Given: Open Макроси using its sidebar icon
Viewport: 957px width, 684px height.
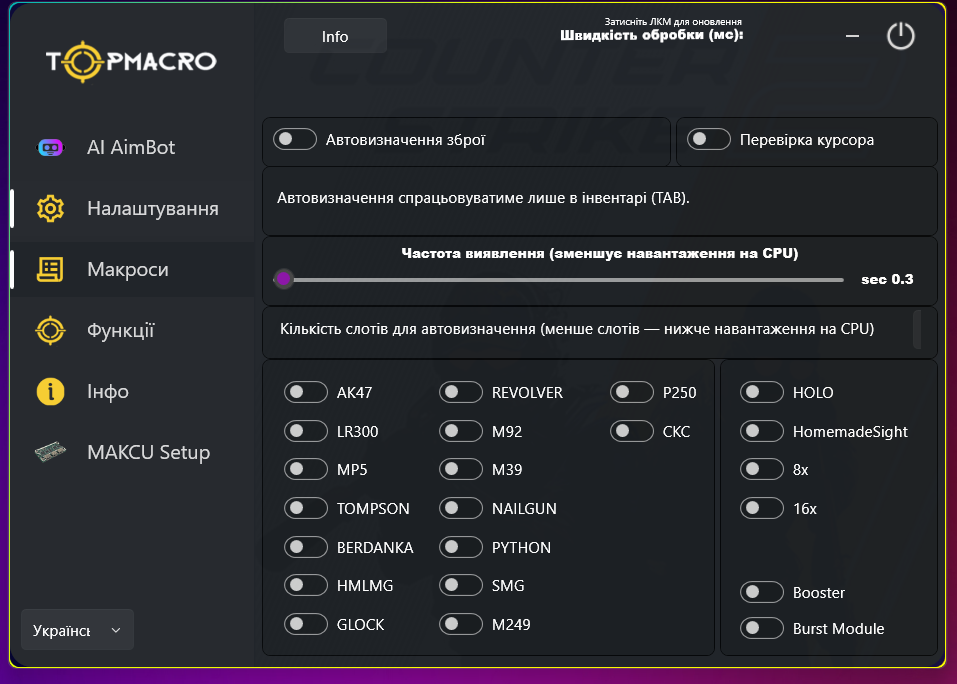Looking at the screenshot, I should 52,269.
